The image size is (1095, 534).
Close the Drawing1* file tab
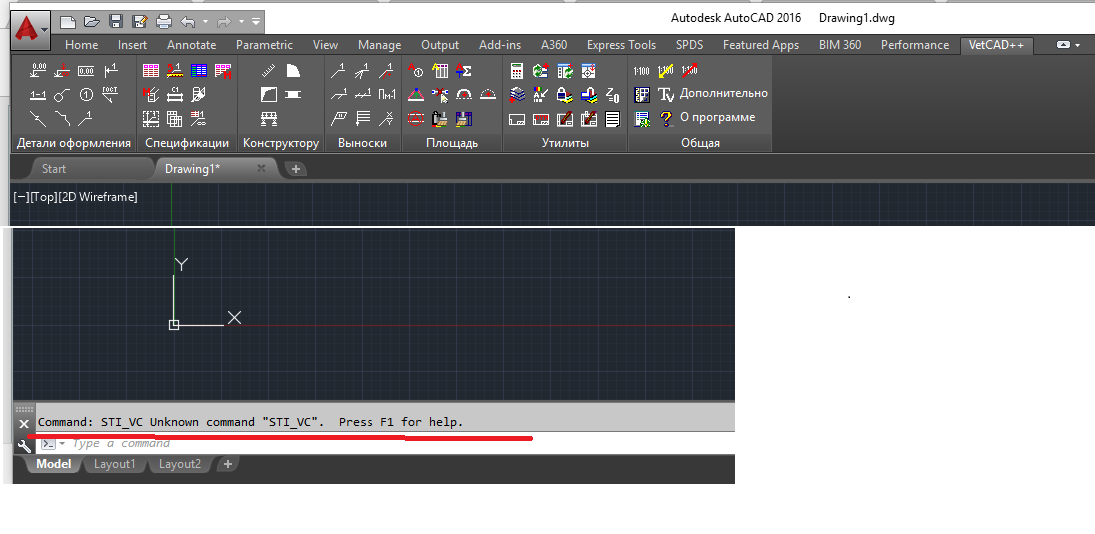click(261, 168)
